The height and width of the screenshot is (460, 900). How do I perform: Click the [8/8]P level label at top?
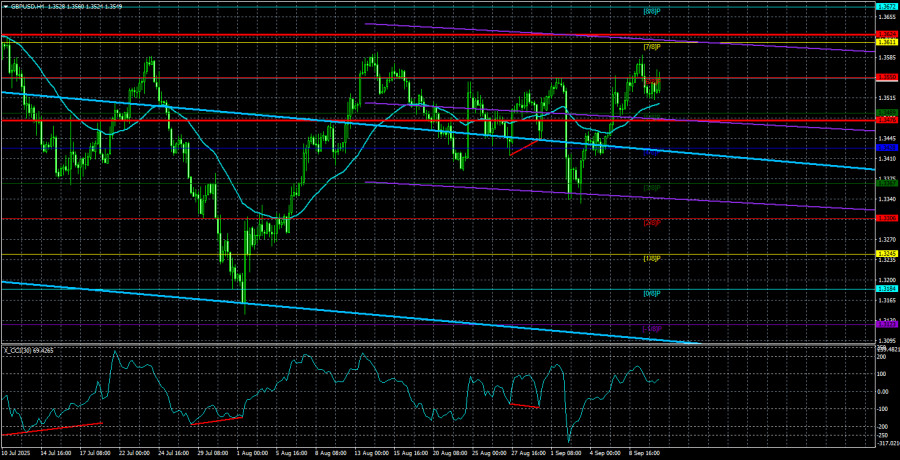pyautogui.click(x=651, y=10)
